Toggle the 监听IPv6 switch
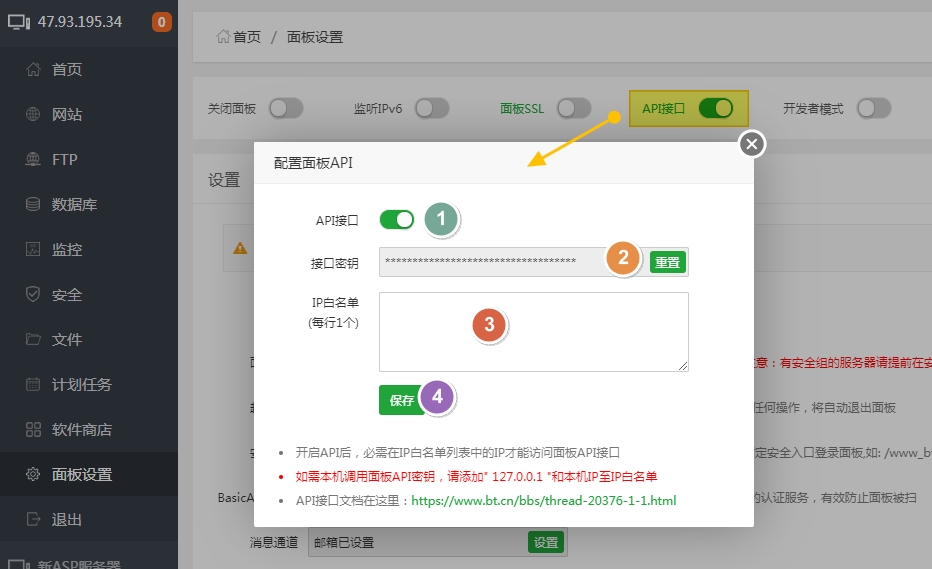Viewport: 932px width, 569px height. tap(432, 108)
